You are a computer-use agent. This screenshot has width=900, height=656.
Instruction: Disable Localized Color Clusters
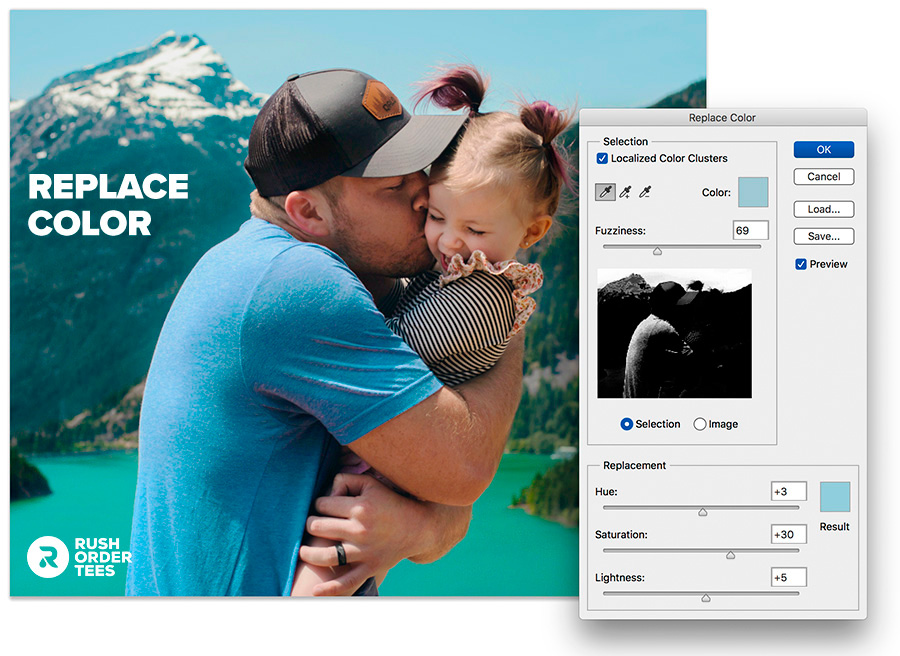pos(602,158)
